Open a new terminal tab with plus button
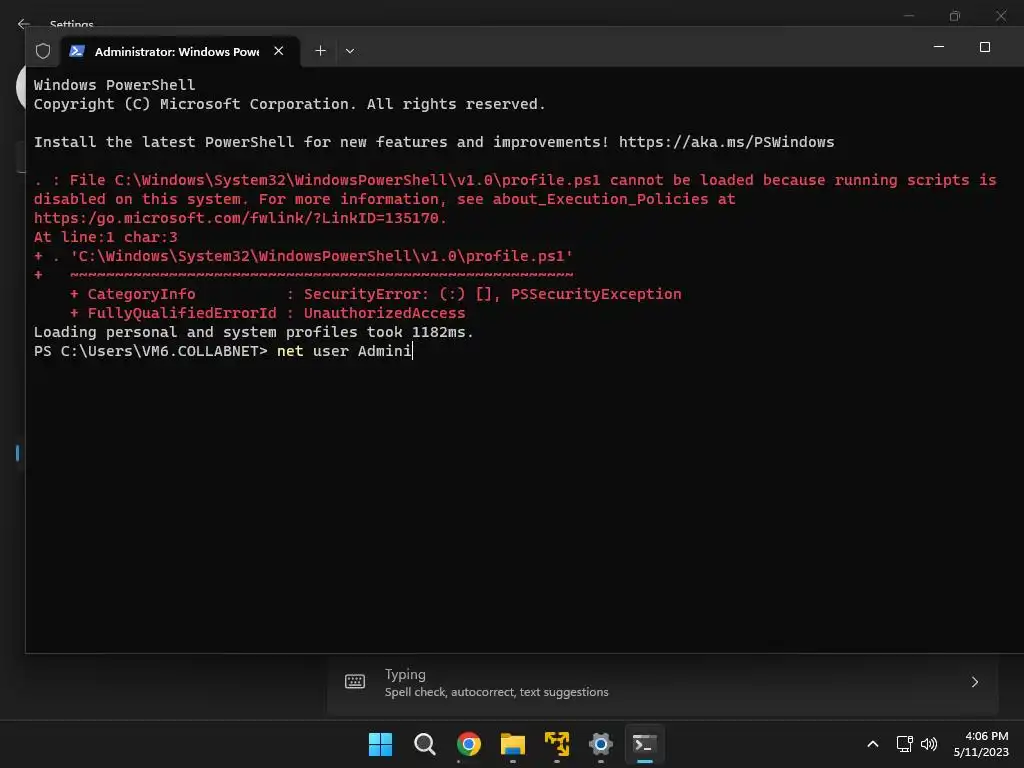Screen dimensions: 1024x768 [320, 51]
